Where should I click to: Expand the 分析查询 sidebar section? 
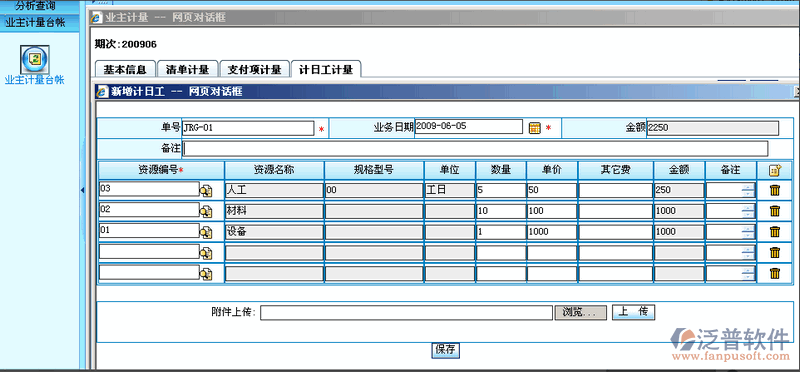35,6
